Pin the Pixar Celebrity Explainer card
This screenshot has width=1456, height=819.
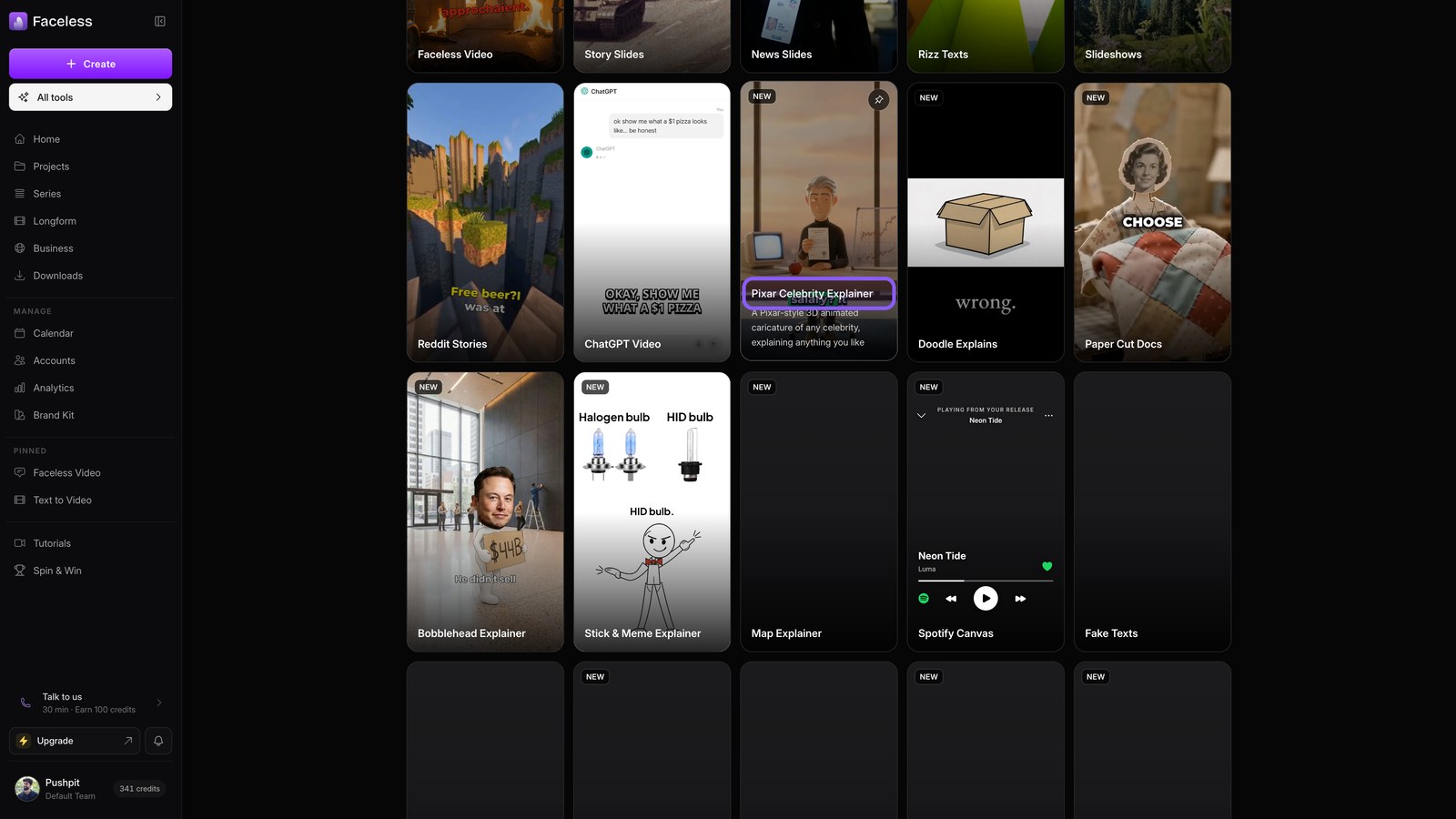click(878, 99)
